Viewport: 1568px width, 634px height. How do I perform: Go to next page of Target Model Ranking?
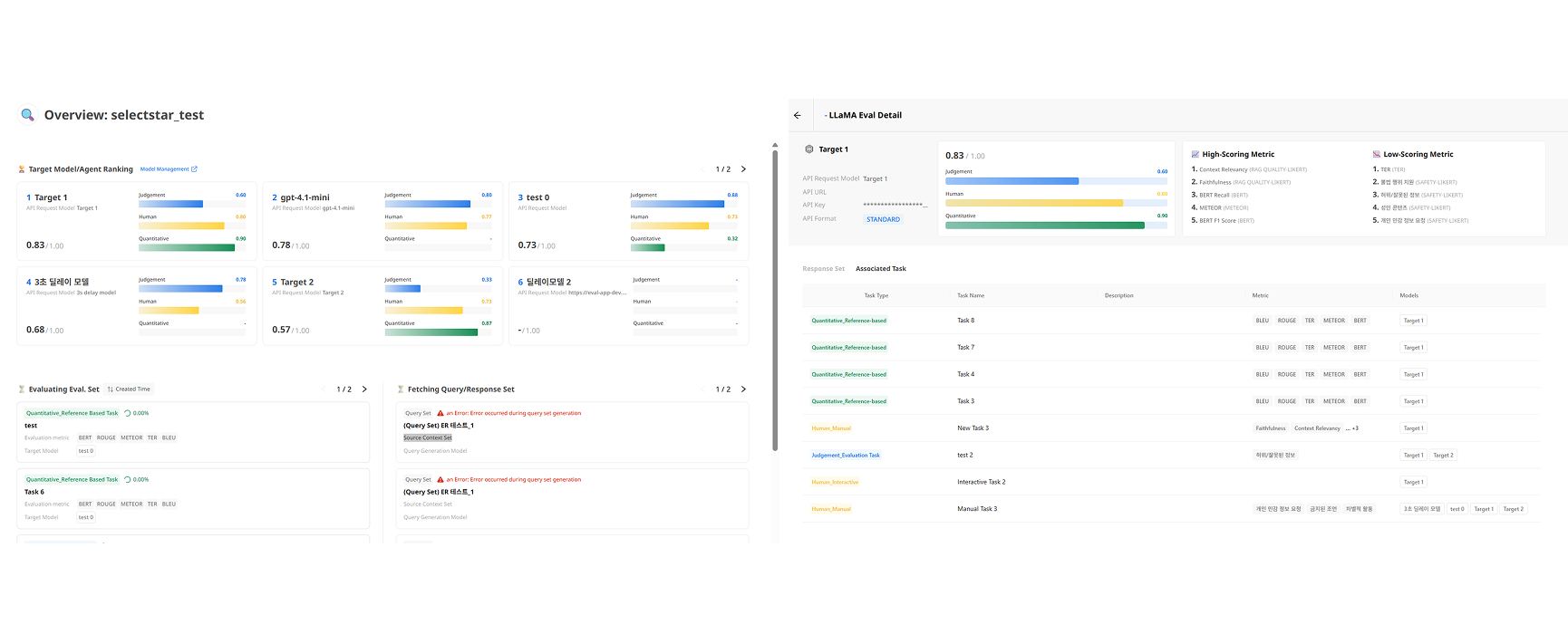click(x=743, y=169)
